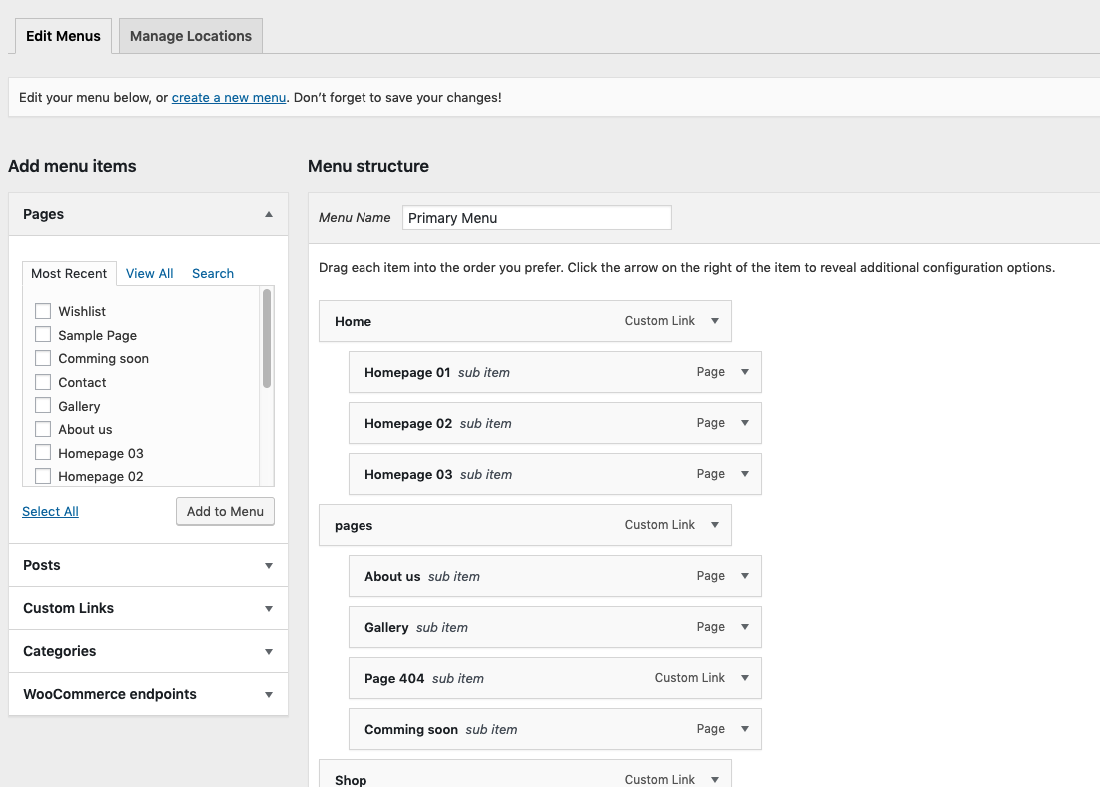Expand Gallery sub item configuration arrow
The height and width of the screenshot is (787, 1100).
745,627
